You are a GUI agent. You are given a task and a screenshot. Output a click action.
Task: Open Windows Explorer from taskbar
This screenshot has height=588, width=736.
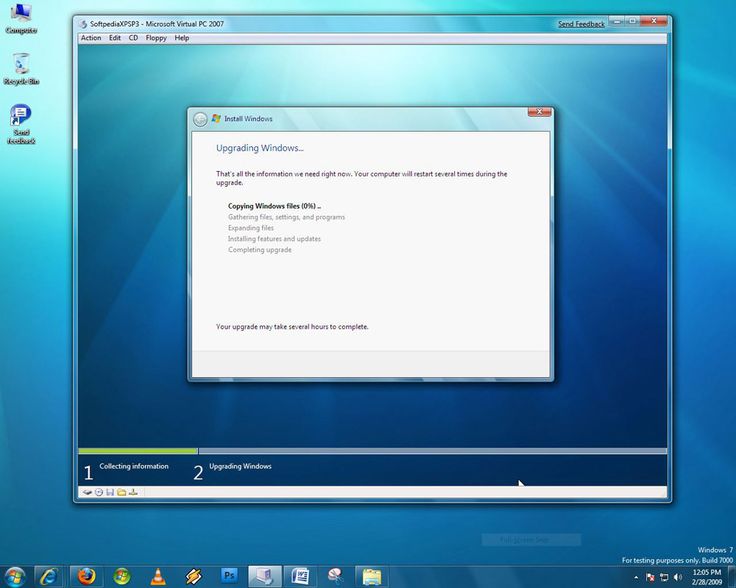(x=372, y=576)
